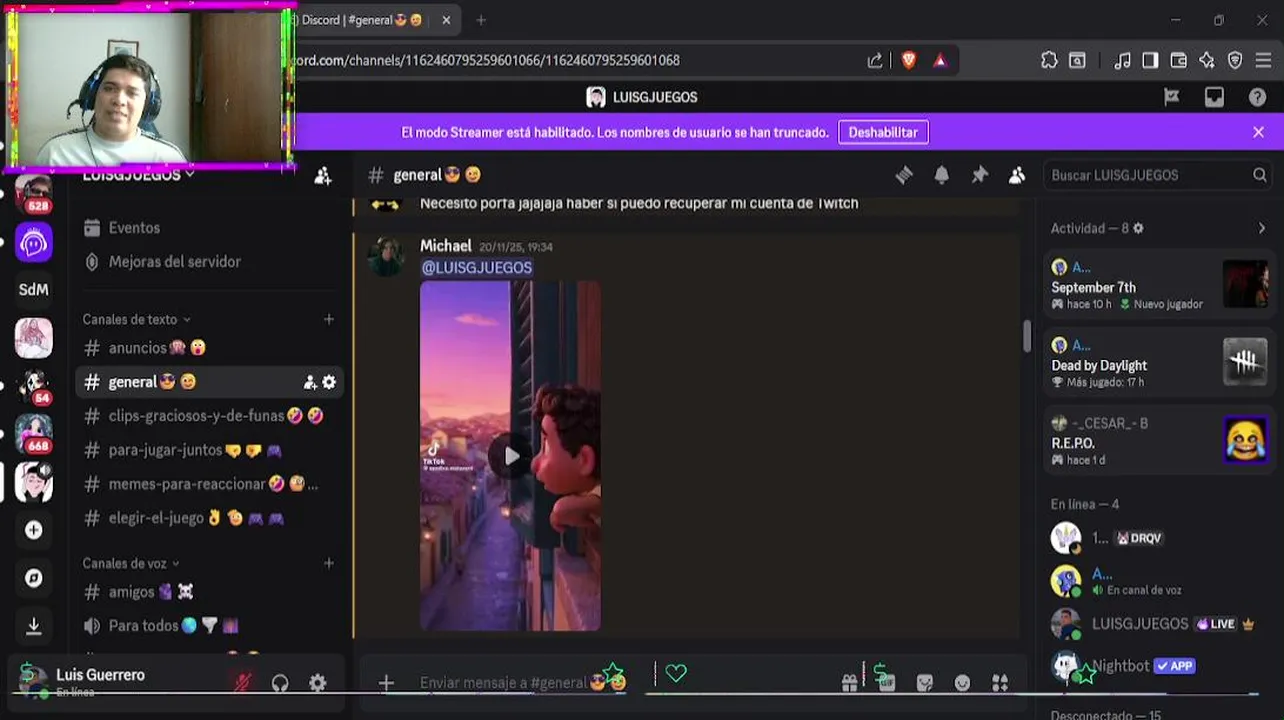Add a server plus icon
Image resolution: width=1284 pixels, height=720 pixels.
click(x=33, y=530)
